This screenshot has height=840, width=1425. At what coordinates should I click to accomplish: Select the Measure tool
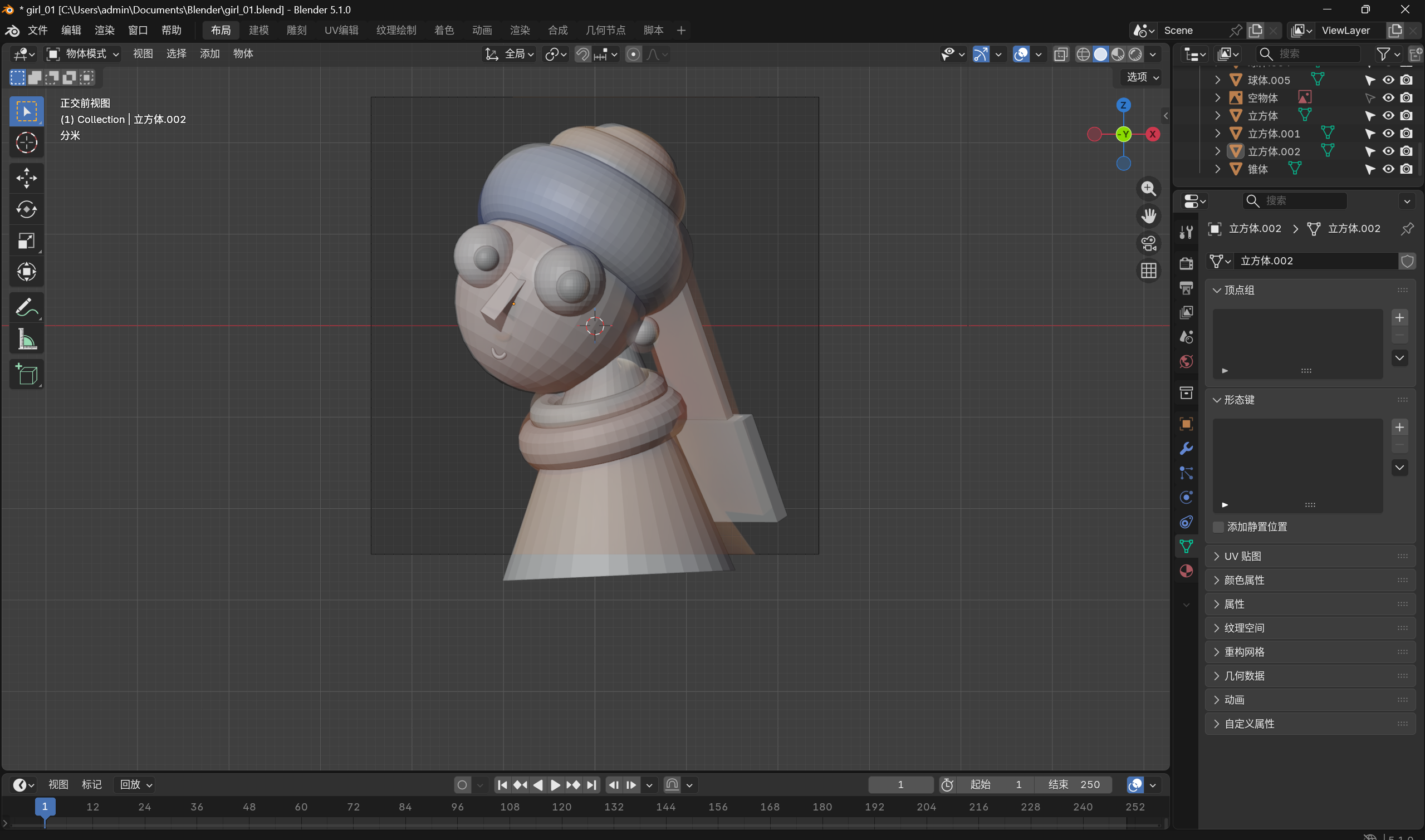tap(26, 340)
